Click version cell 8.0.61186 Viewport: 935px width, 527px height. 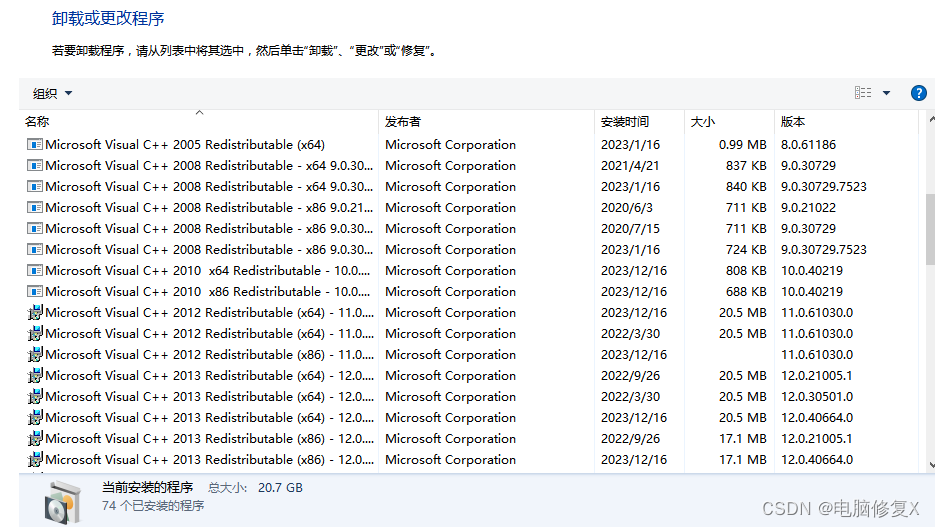click(x=809, y=144)
